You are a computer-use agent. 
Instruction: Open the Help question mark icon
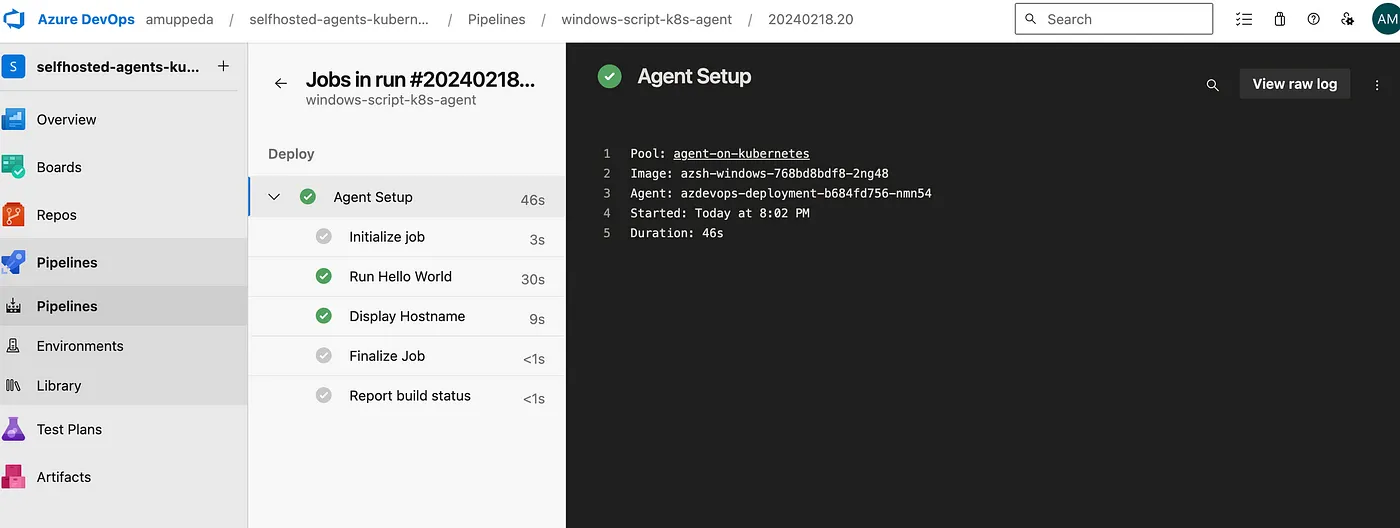[1313, 19]
